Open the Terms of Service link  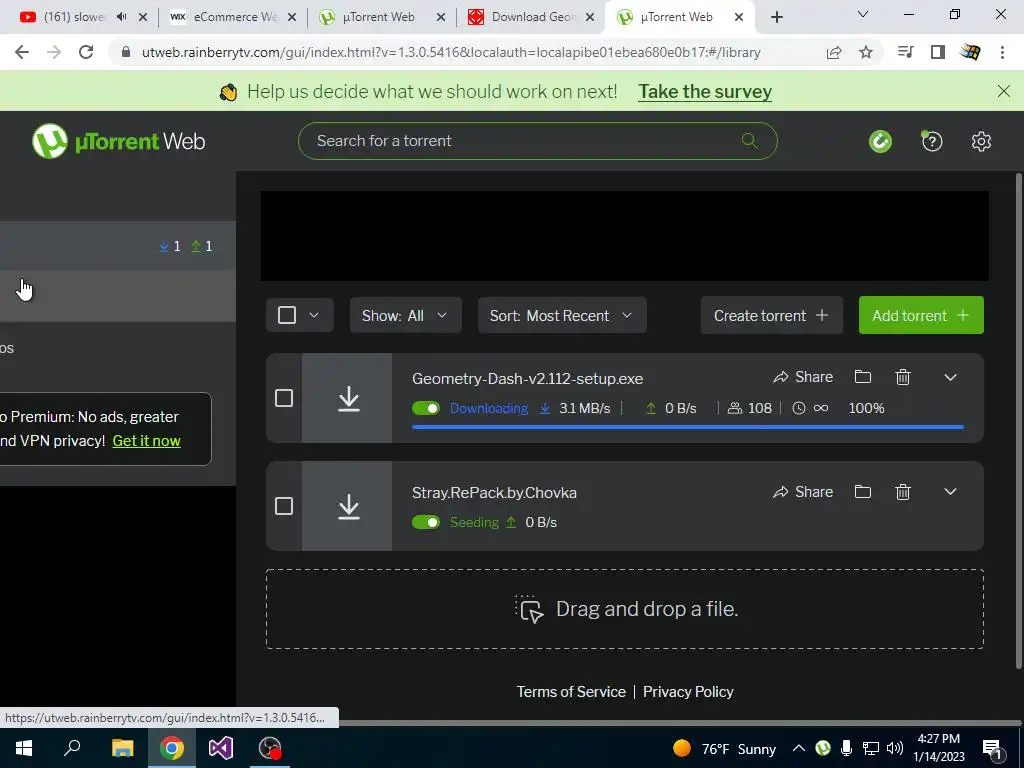[571, 692]
